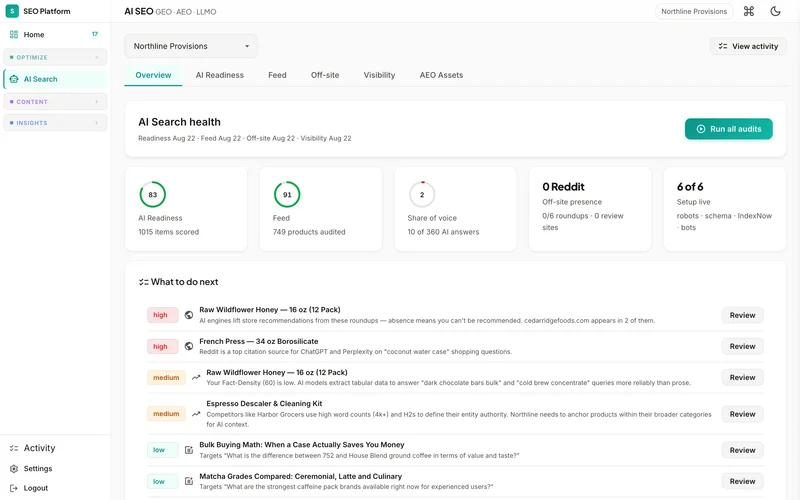This screenshot has height=500, width=800.
Task: Click the What to do next checklist icon
Action: [x=143, y=282]
